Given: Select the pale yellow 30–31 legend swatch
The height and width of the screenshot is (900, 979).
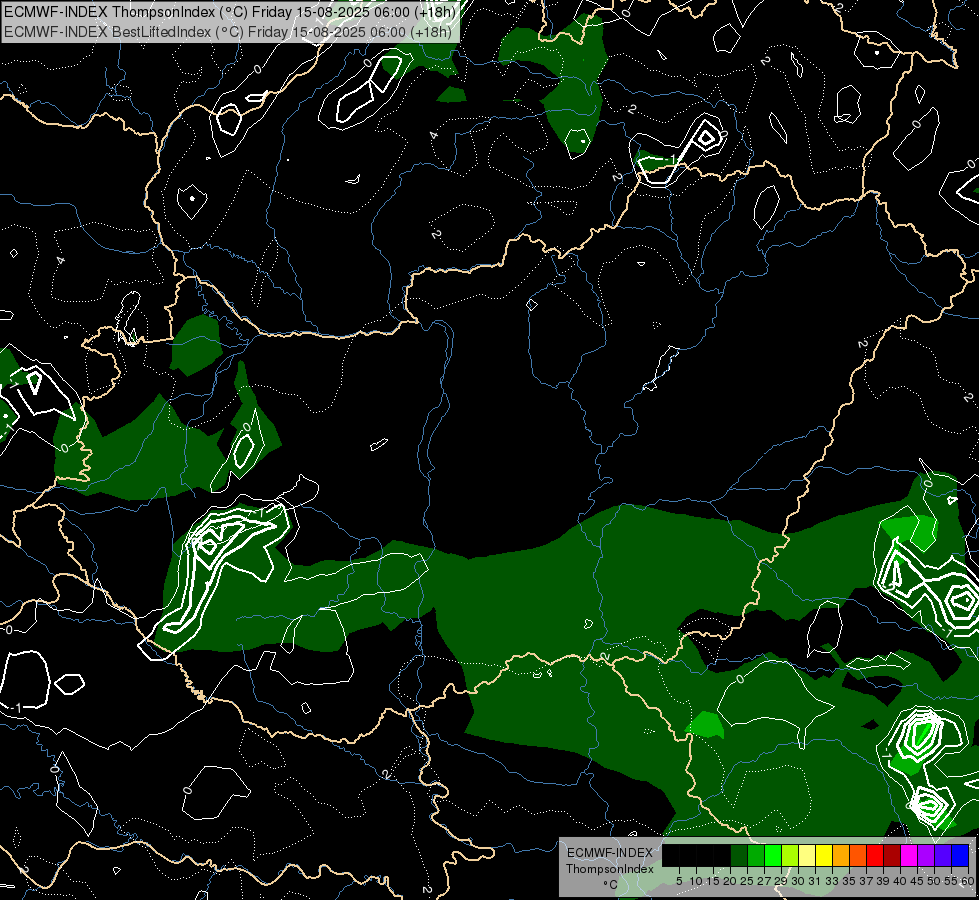Looking at the screenshot, I should [x=807, y=855].
